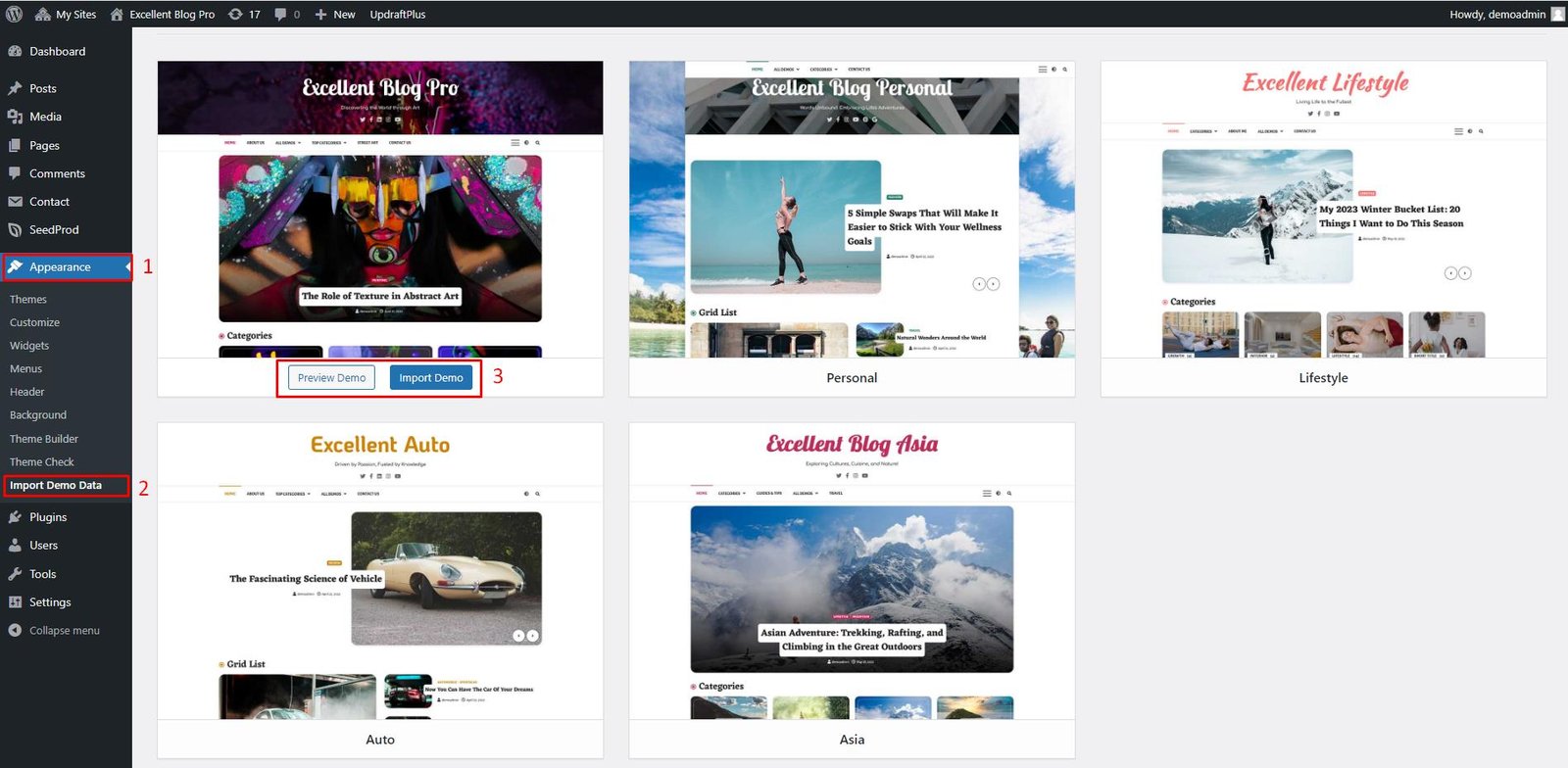Click the Auto demo title
1568x768 pixels.
pos(380,740)
